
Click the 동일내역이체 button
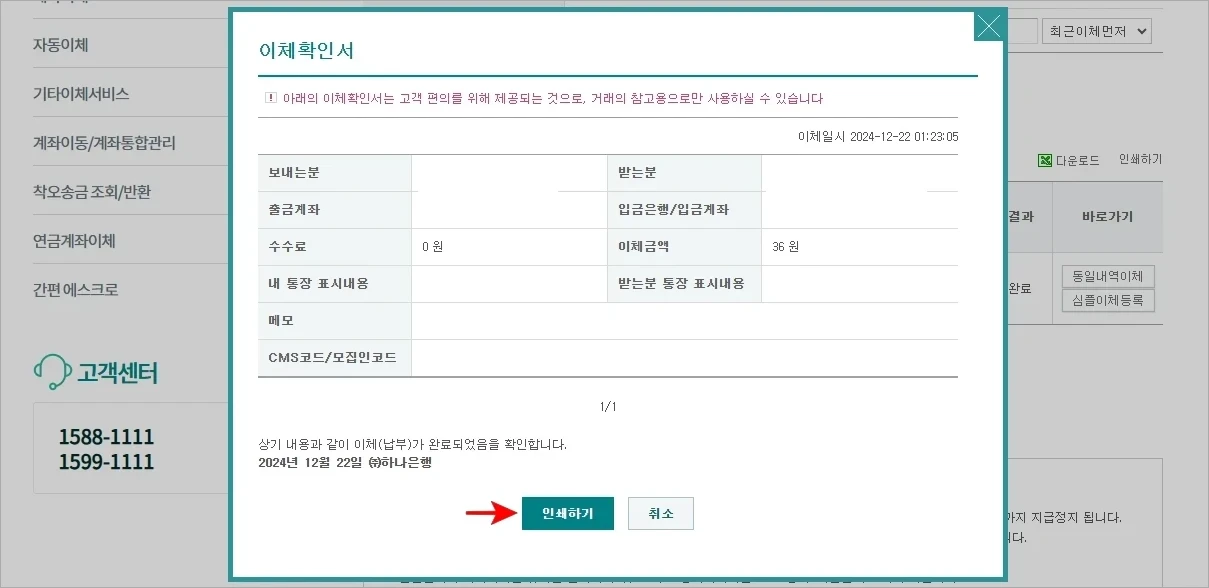tap(1106, 276)
